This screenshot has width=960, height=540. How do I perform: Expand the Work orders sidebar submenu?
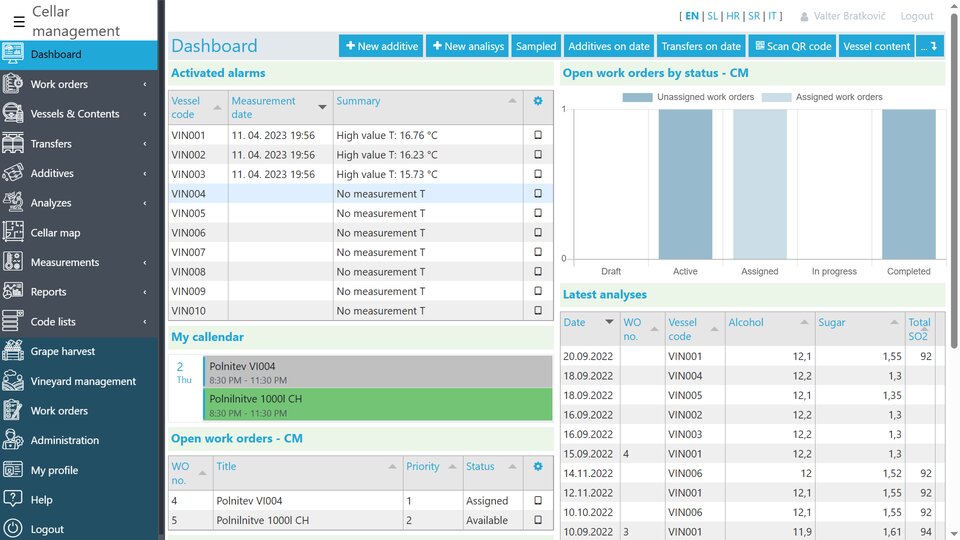click(144, 85)
